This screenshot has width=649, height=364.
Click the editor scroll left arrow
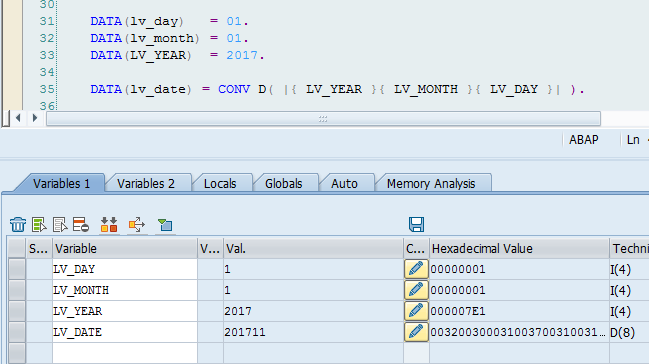pyautogui.click(x=18, y=118)
